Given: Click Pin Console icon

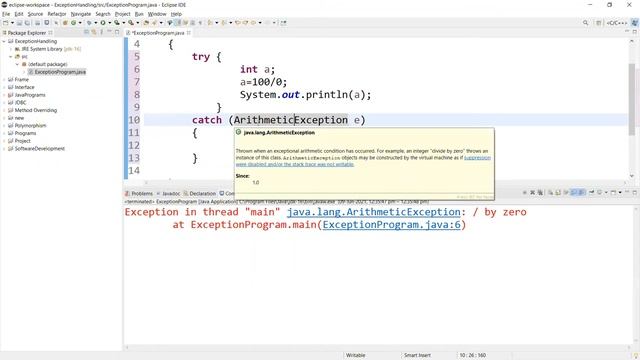Looking at the screenshot, I should [592, 193].
